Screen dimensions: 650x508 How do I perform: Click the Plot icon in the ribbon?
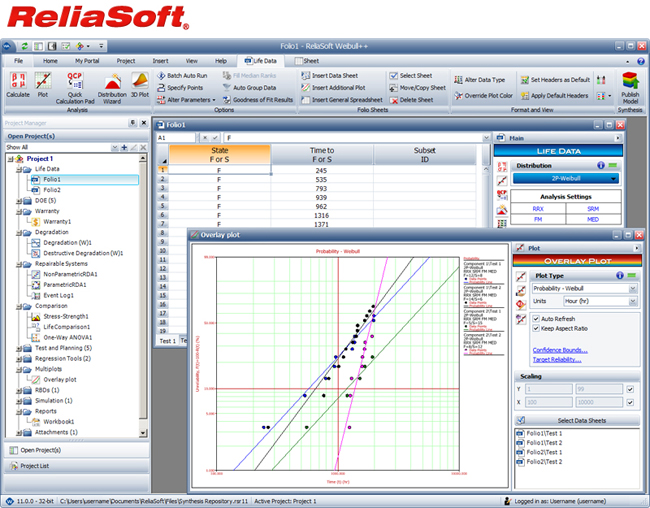click(x=43, y=82)
